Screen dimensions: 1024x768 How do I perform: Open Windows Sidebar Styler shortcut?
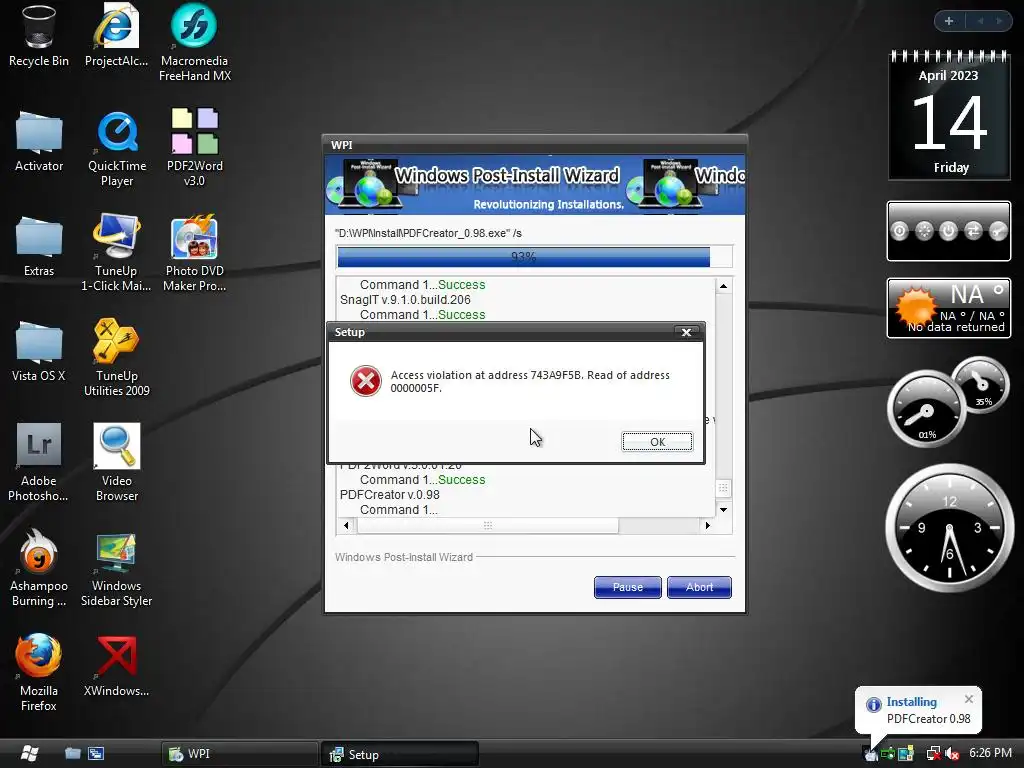coord(116,568)
